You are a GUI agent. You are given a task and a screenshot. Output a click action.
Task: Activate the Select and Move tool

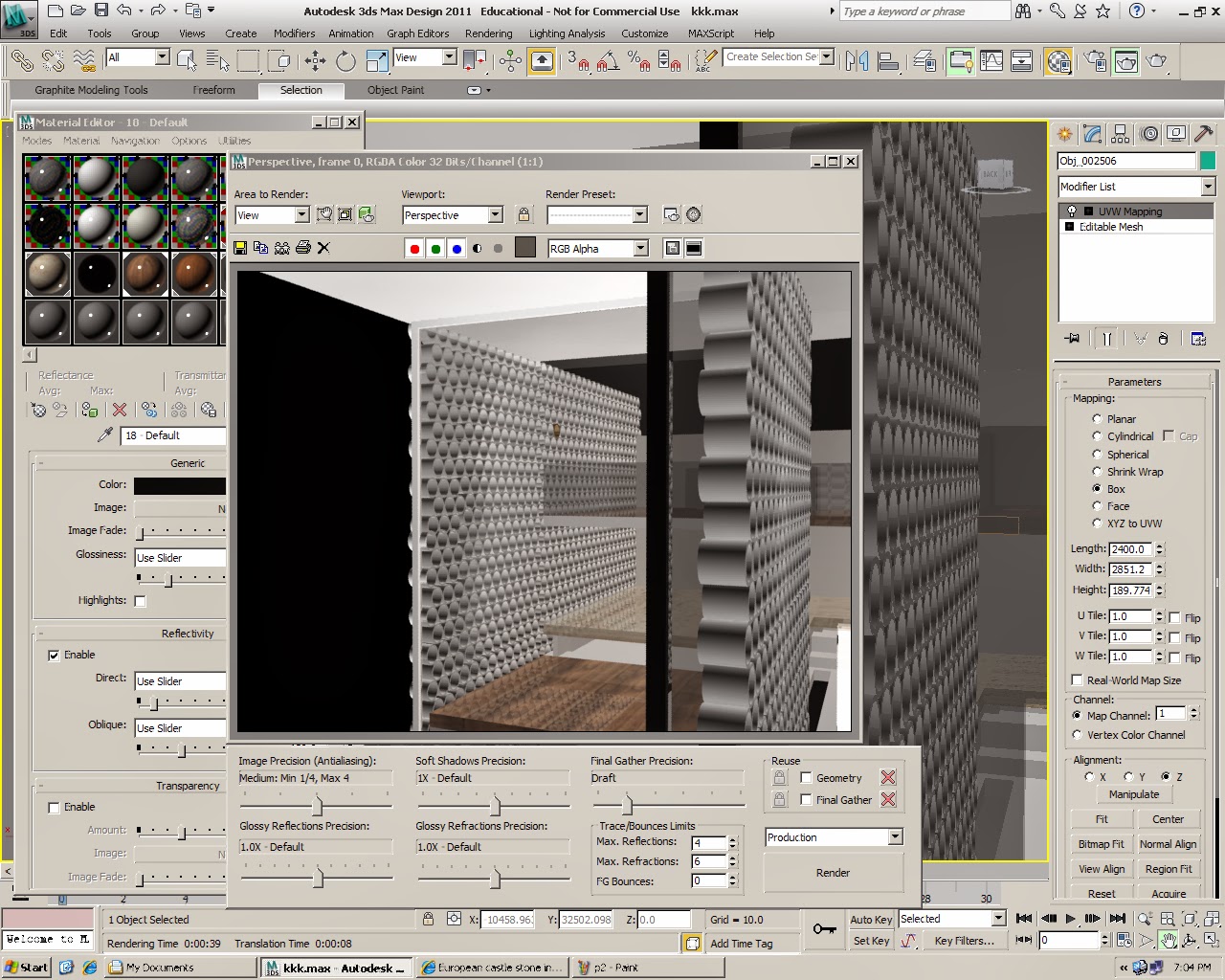point(315,61)
